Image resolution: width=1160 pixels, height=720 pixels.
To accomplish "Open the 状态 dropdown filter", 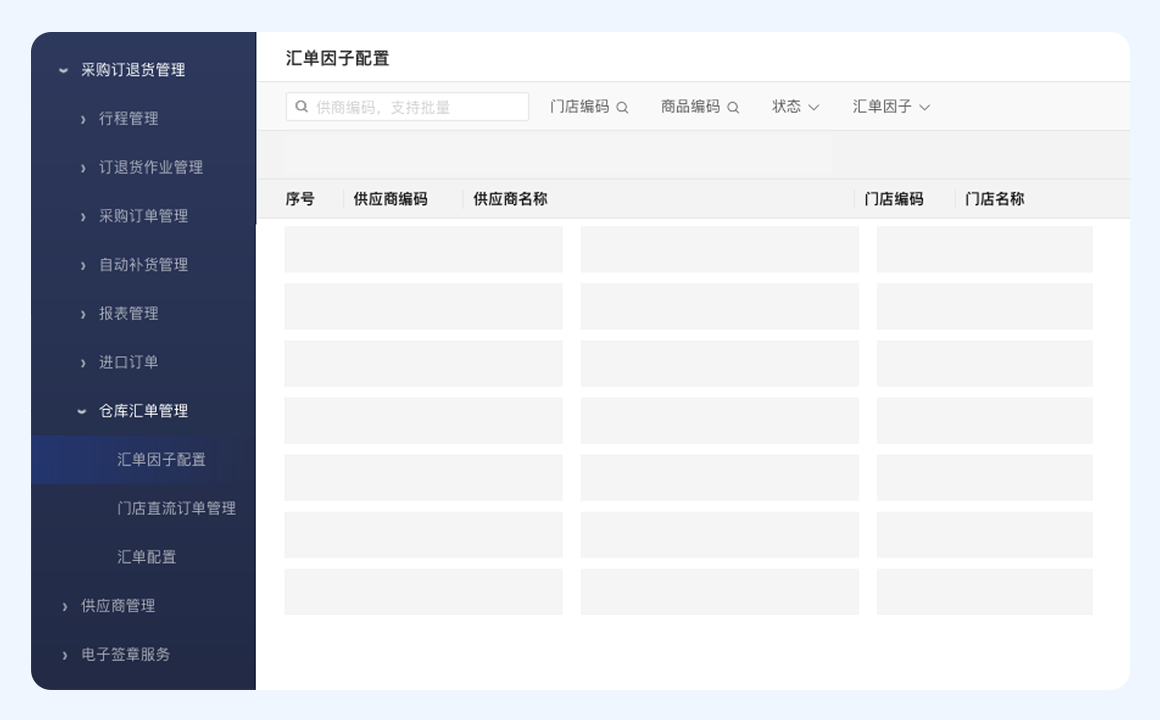I will [x=795, y=107].
